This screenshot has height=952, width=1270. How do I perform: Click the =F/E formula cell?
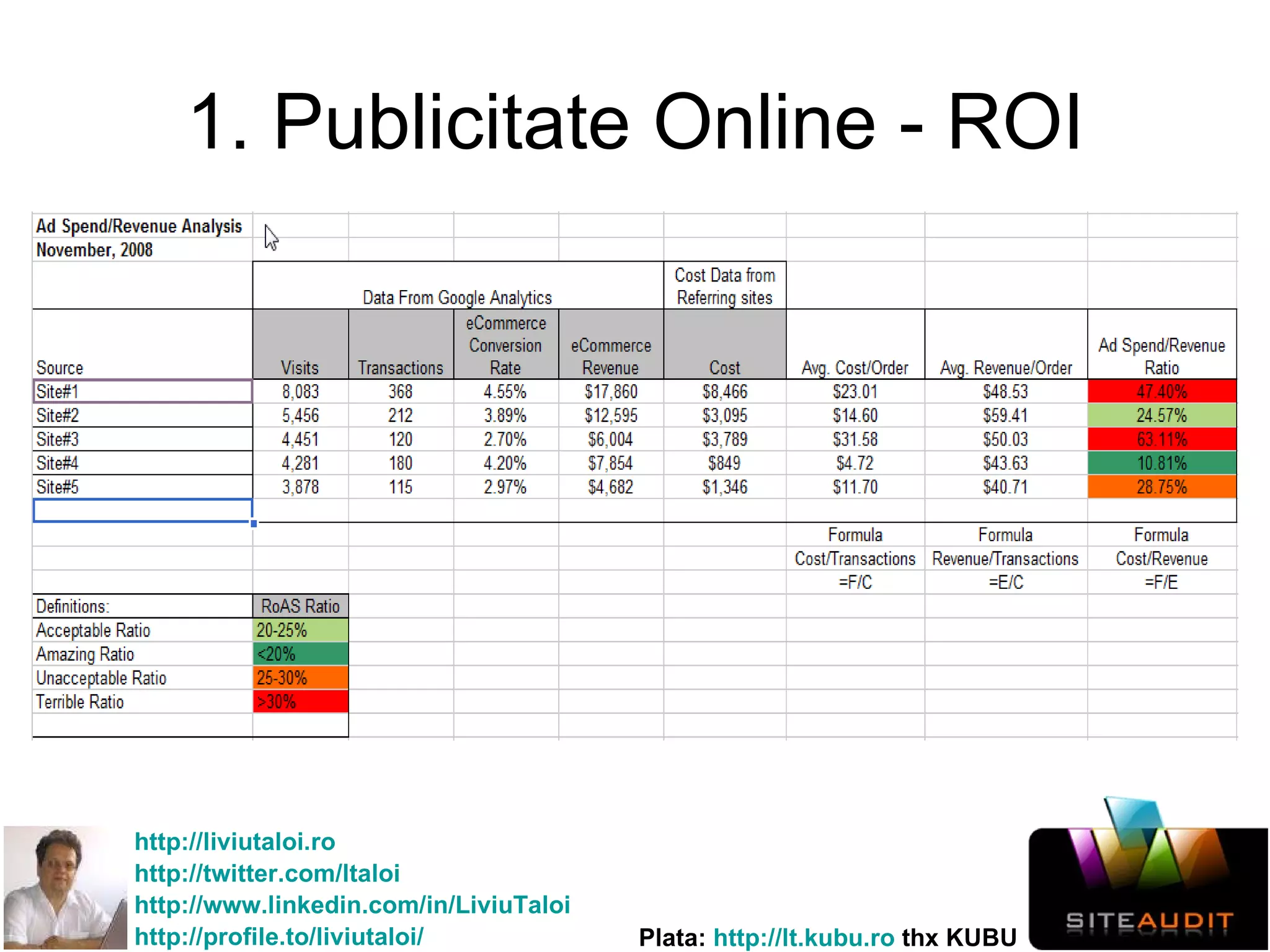1161,583
